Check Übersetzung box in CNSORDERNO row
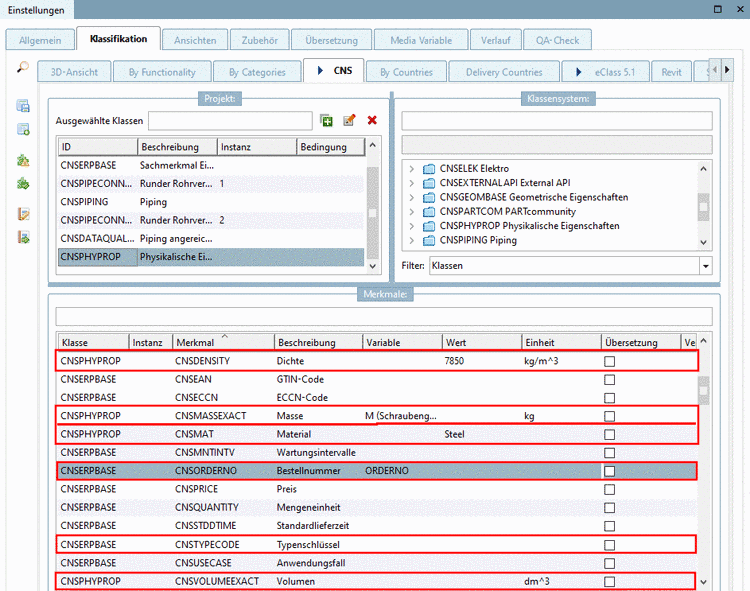750x591 pixels. coord(610,471)
